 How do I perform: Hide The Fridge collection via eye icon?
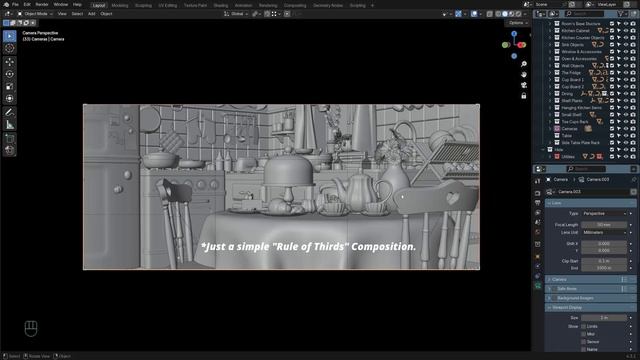click(x=626, y=73)
